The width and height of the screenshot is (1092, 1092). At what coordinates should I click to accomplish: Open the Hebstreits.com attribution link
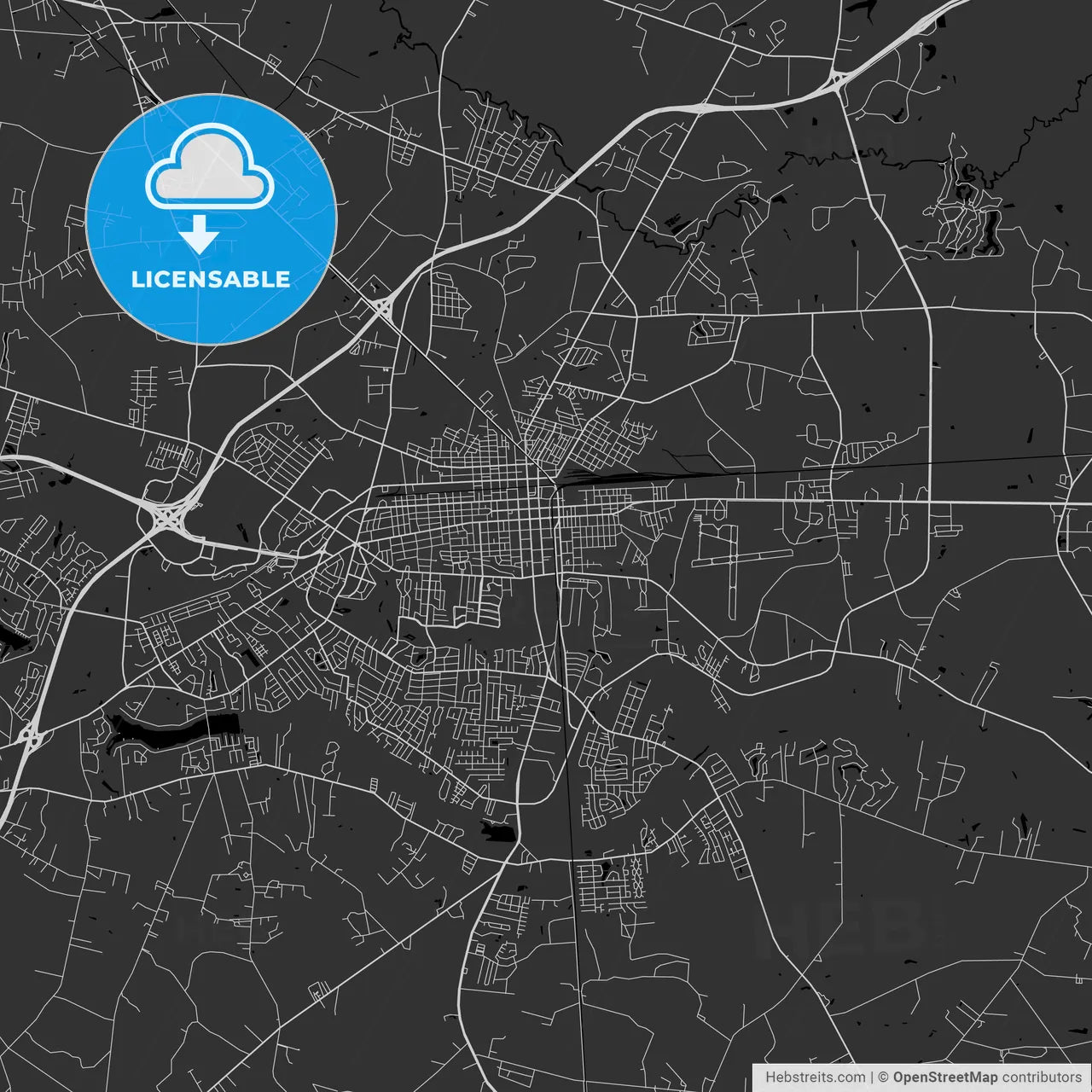pos(815,1077)
